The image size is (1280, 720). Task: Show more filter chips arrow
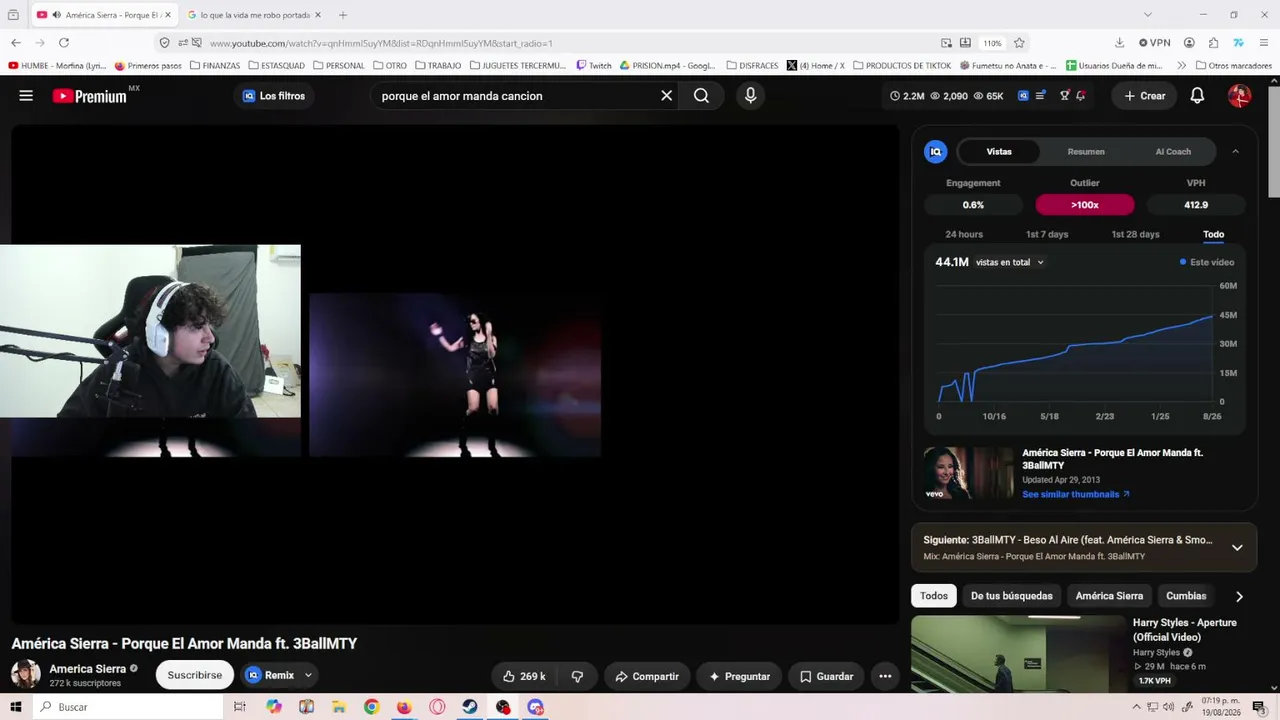1239,596
